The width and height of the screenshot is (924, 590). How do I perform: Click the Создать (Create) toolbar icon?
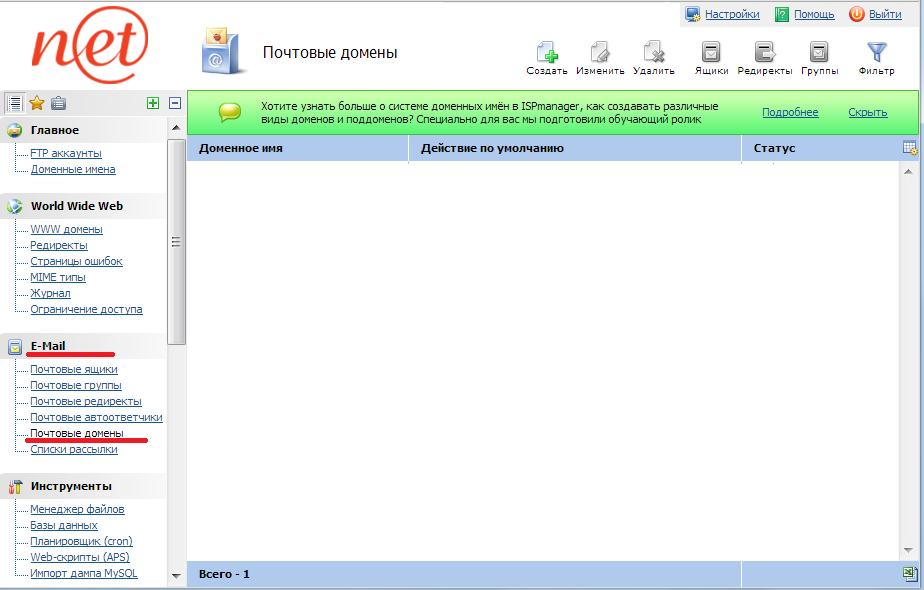(547, 54)
